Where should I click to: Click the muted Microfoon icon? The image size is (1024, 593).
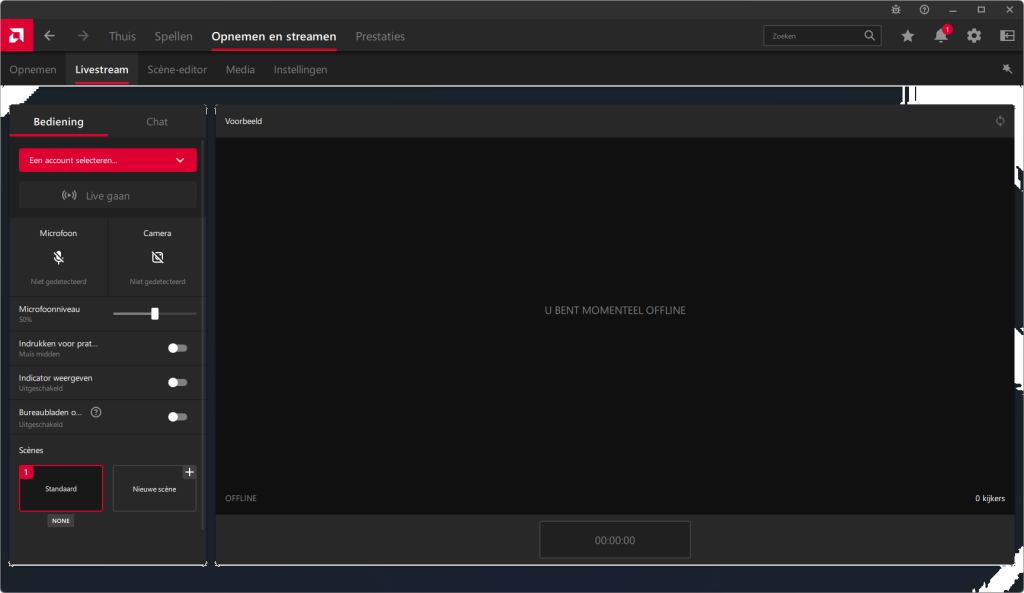[59, 257]
